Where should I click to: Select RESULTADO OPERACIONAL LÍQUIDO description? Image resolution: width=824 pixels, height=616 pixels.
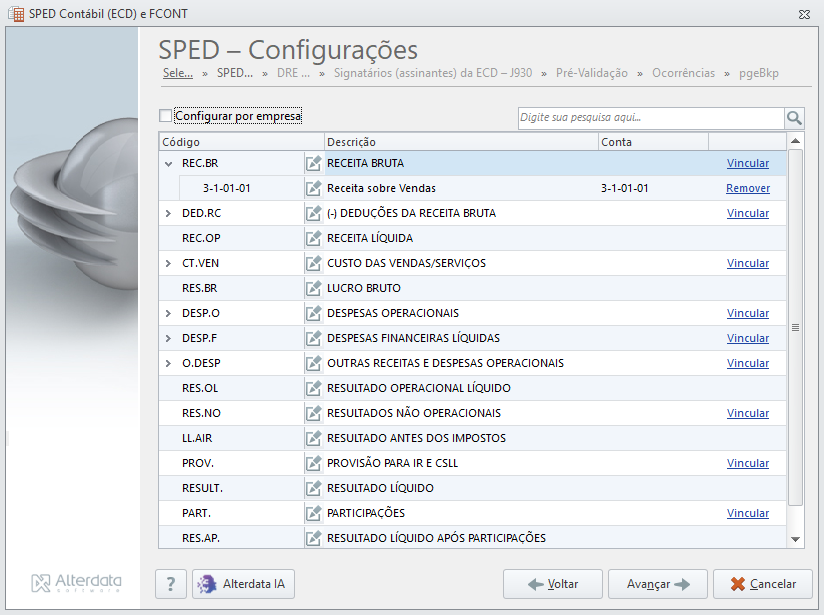point(419,388)
